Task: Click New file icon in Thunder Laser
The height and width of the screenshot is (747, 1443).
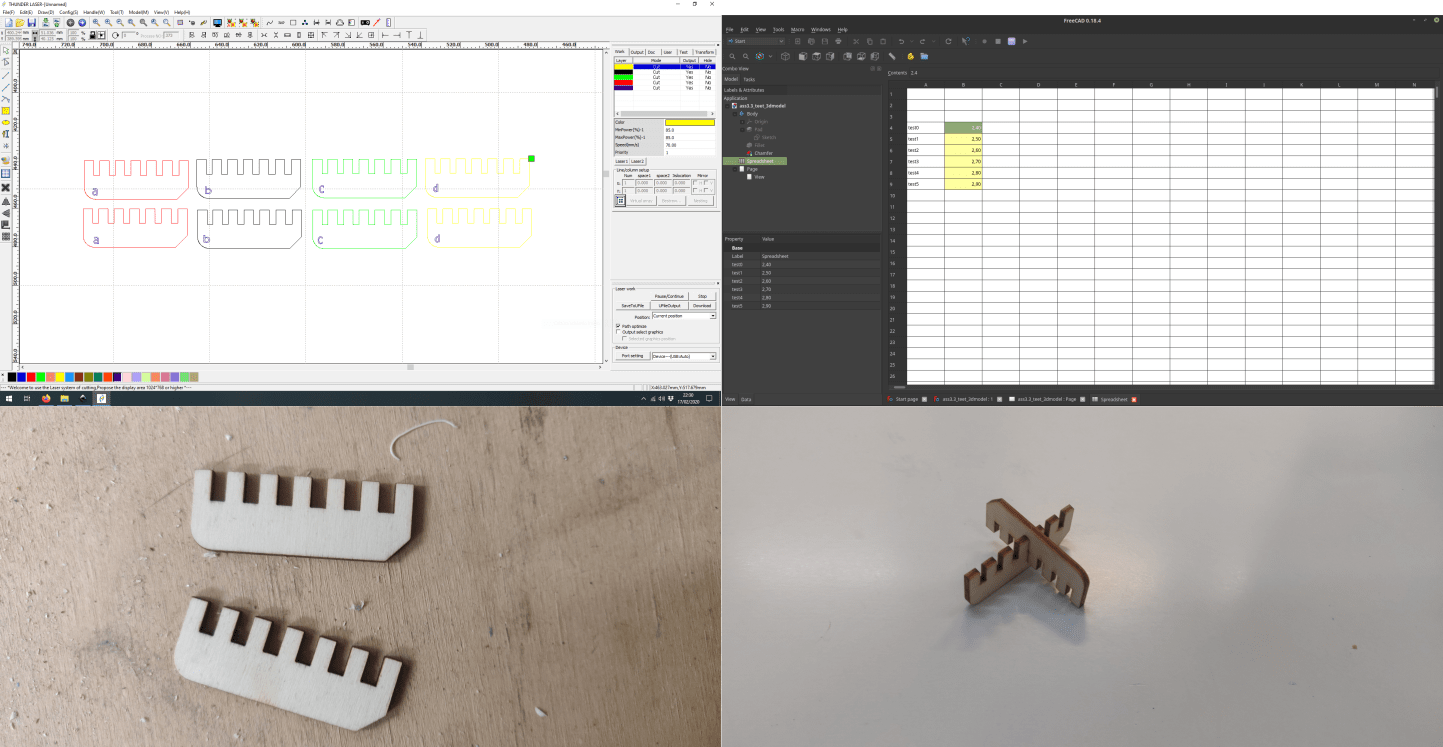Action: click(9, 22)
